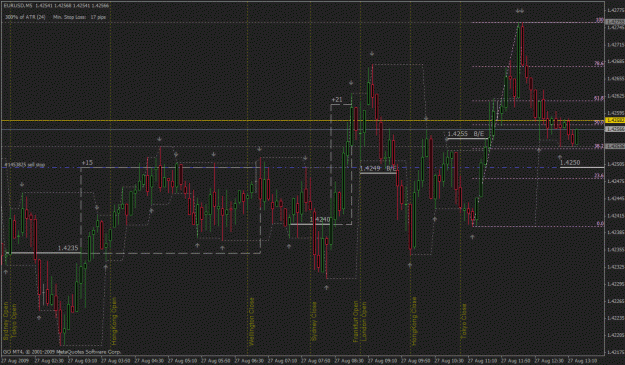Image resolution: width=625 pixels, height=365 pixels.
Task: Click the MetaQuotes Software Corp. copyright text
Action: 62,352
